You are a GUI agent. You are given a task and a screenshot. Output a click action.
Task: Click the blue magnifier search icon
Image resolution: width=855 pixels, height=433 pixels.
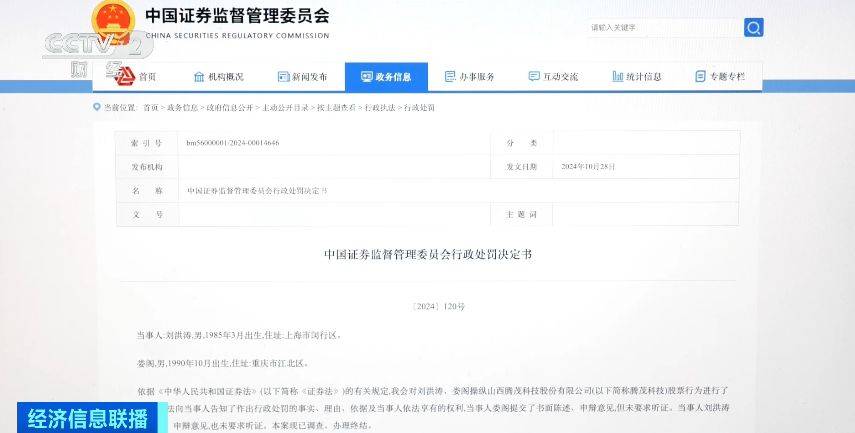(754, 28)
